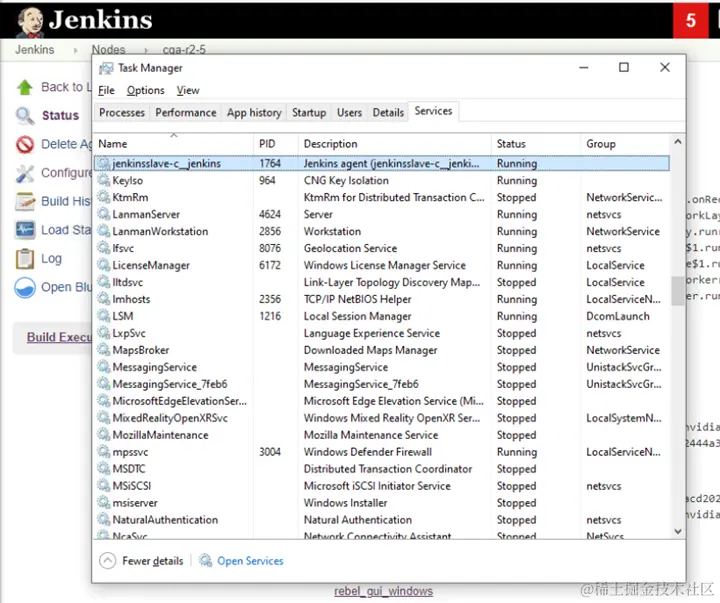
Task: Select the Services tab
Action: pyautogui.click(x=433, y=111)
